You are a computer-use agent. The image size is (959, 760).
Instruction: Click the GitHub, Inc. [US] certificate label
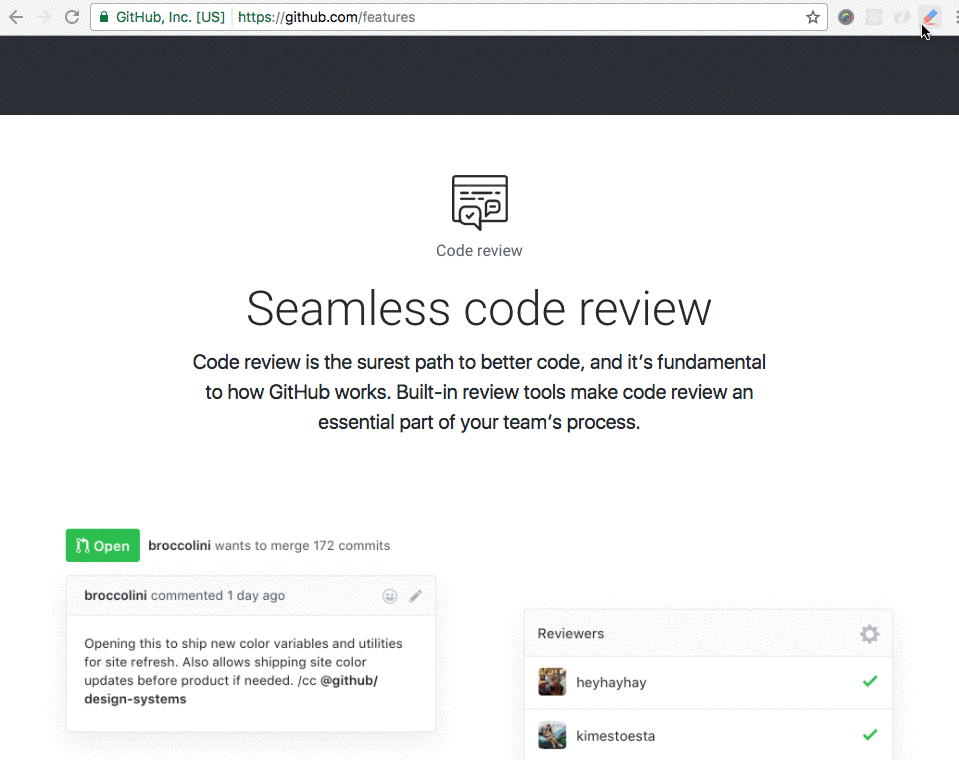click(171, 17)
